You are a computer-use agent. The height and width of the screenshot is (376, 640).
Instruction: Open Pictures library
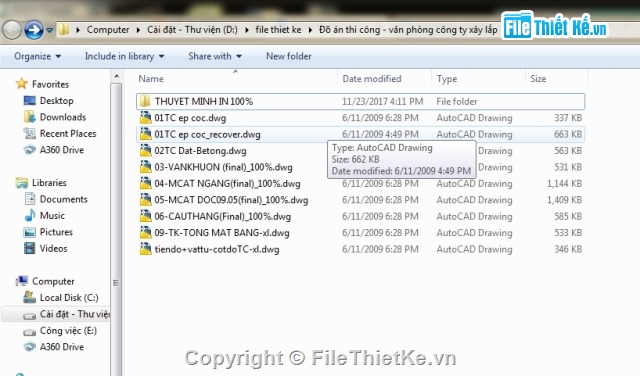tap(56, 232)
